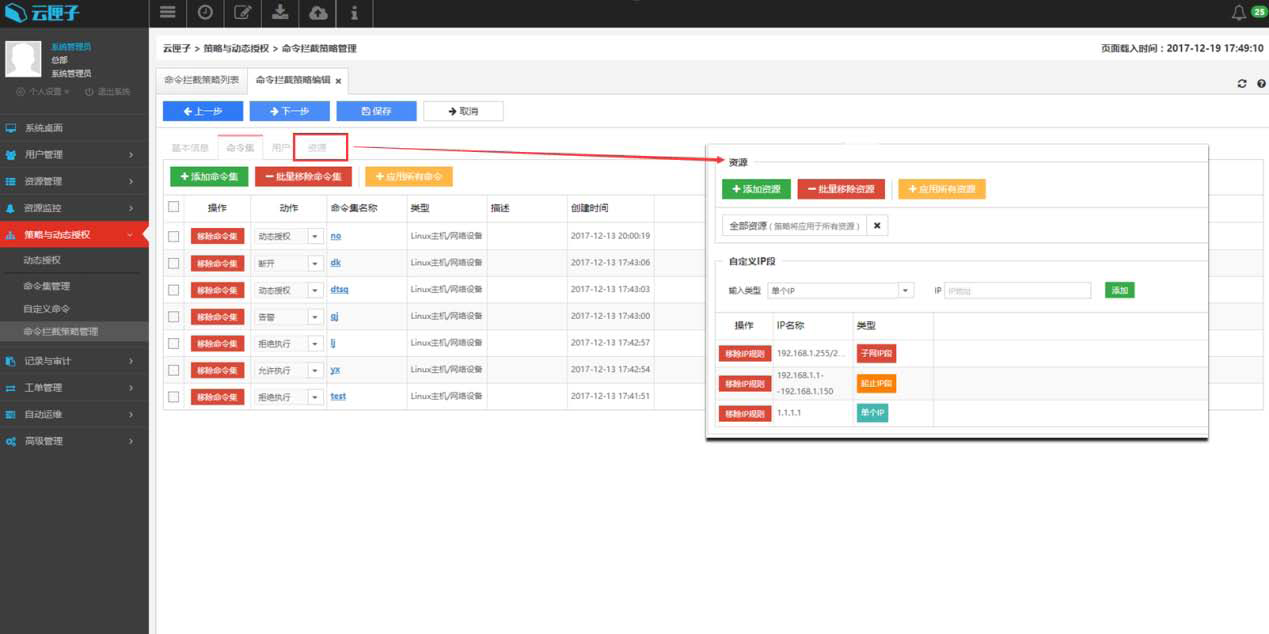Image resolution: width=1269 pixels, height=634 pixels.
Task: Click 上一步 previous step button
Action: (x=203, y=111)
